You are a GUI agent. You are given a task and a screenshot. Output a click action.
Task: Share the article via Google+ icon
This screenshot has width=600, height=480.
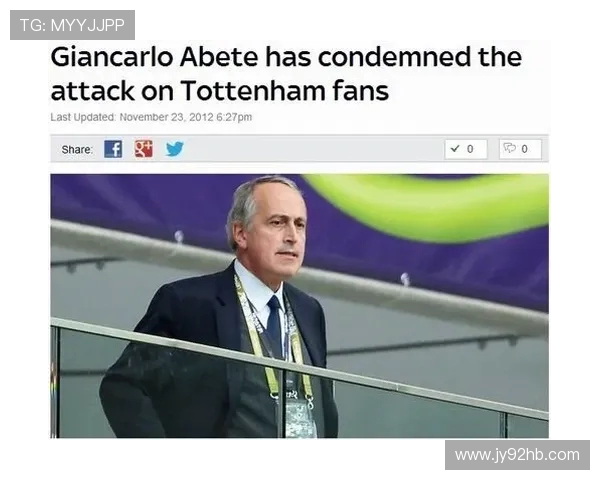[144, 149]
